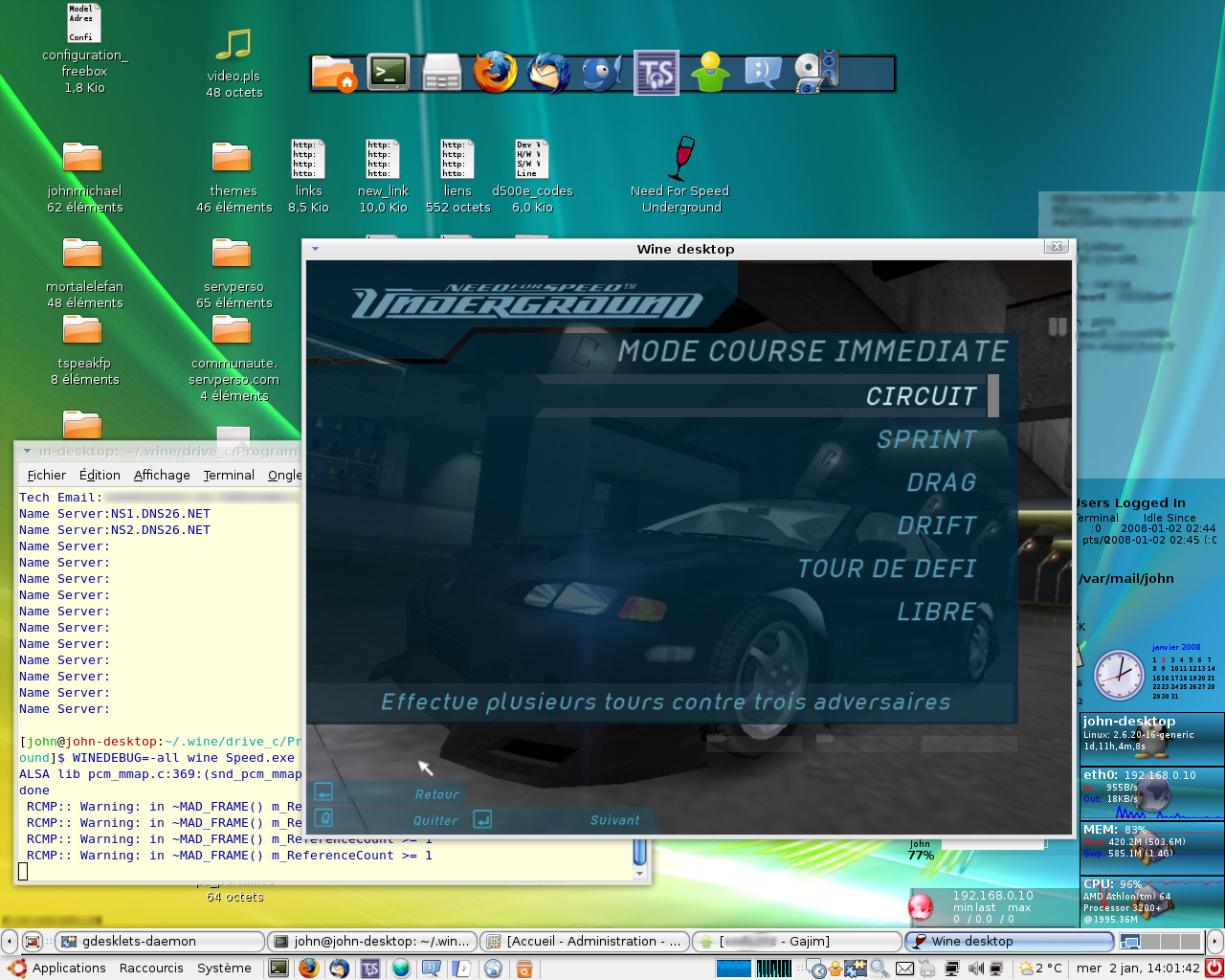Click the workspace switcher in the taskbar
This screenshot has width=1225, height=980.
(x=1160, y=941)
